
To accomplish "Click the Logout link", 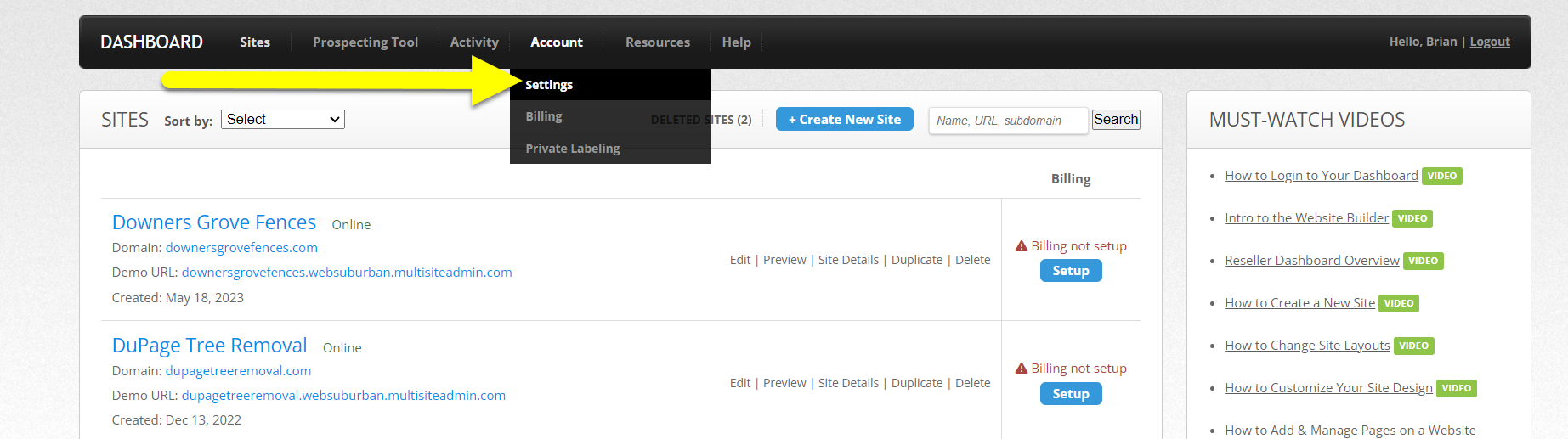I will 1490,42.
